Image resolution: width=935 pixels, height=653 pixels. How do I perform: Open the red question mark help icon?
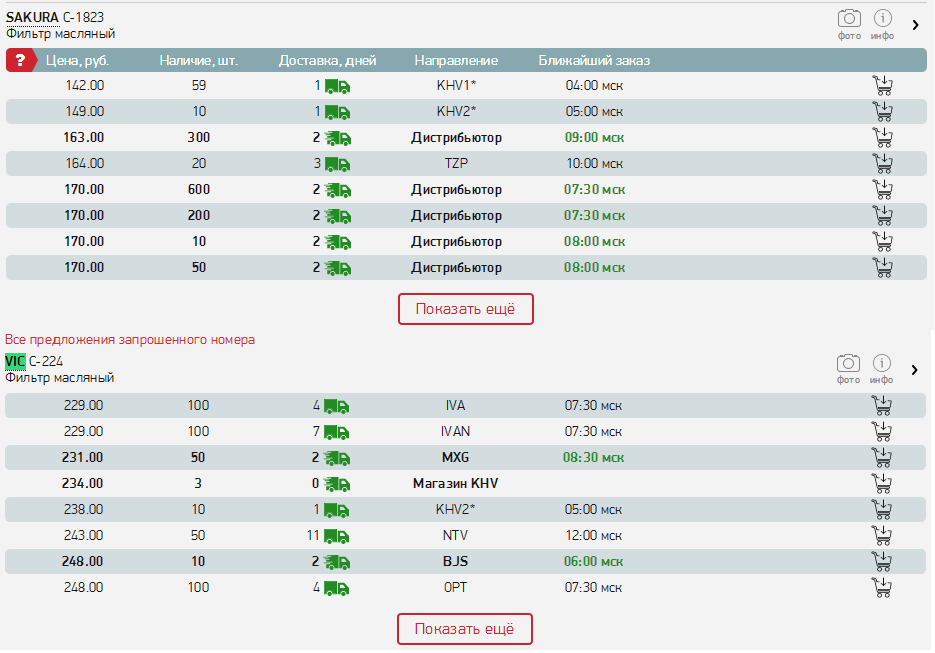[x=20, y=60]
